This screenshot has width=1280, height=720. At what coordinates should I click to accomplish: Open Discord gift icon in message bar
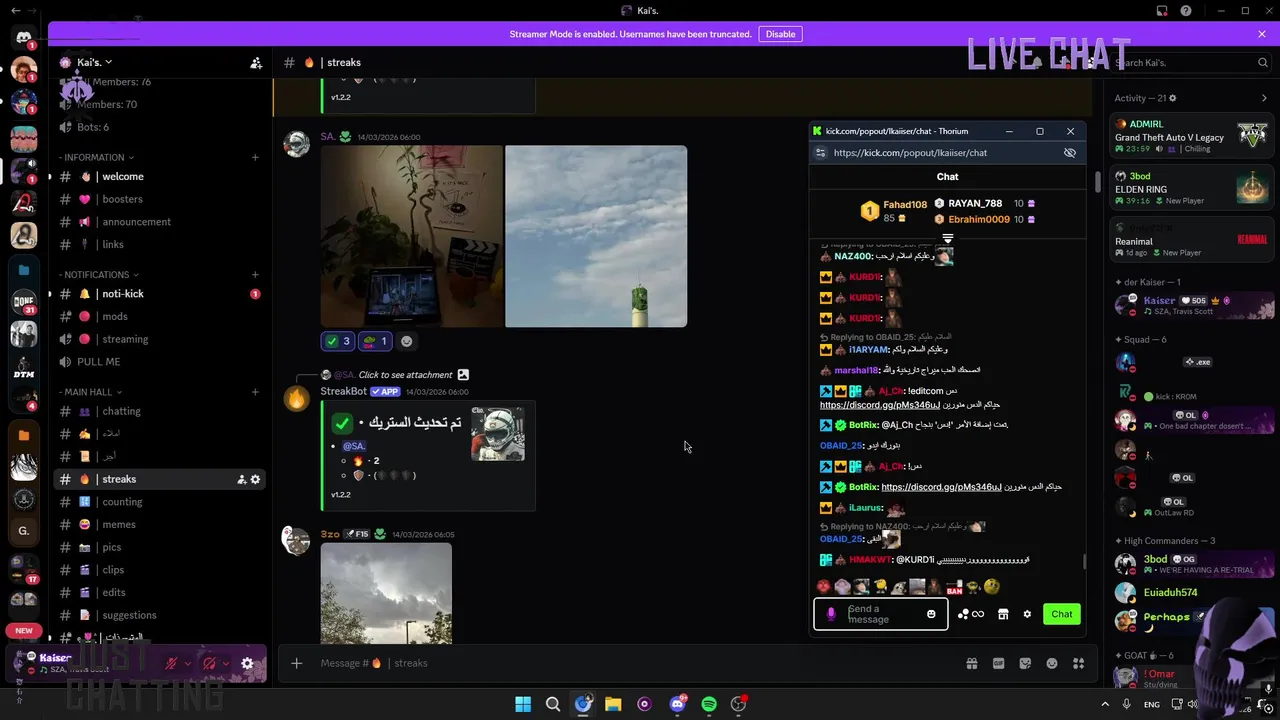coord(971,663)
